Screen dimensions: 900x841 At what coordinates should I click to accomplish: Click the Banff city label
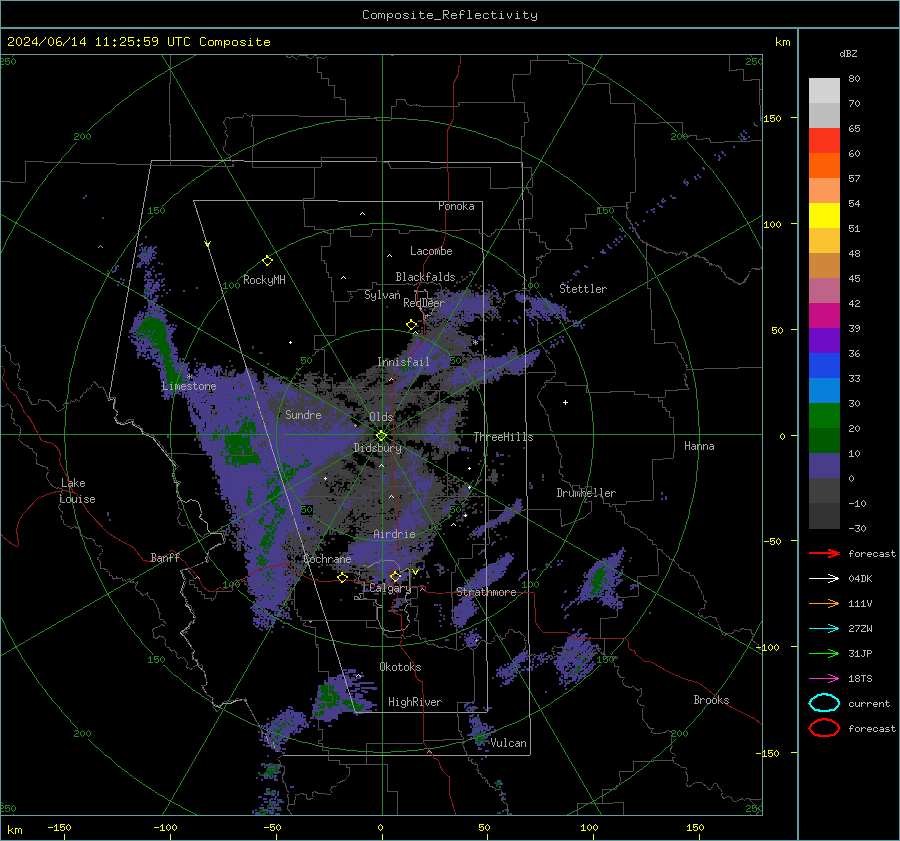click(x=165, y=557)
